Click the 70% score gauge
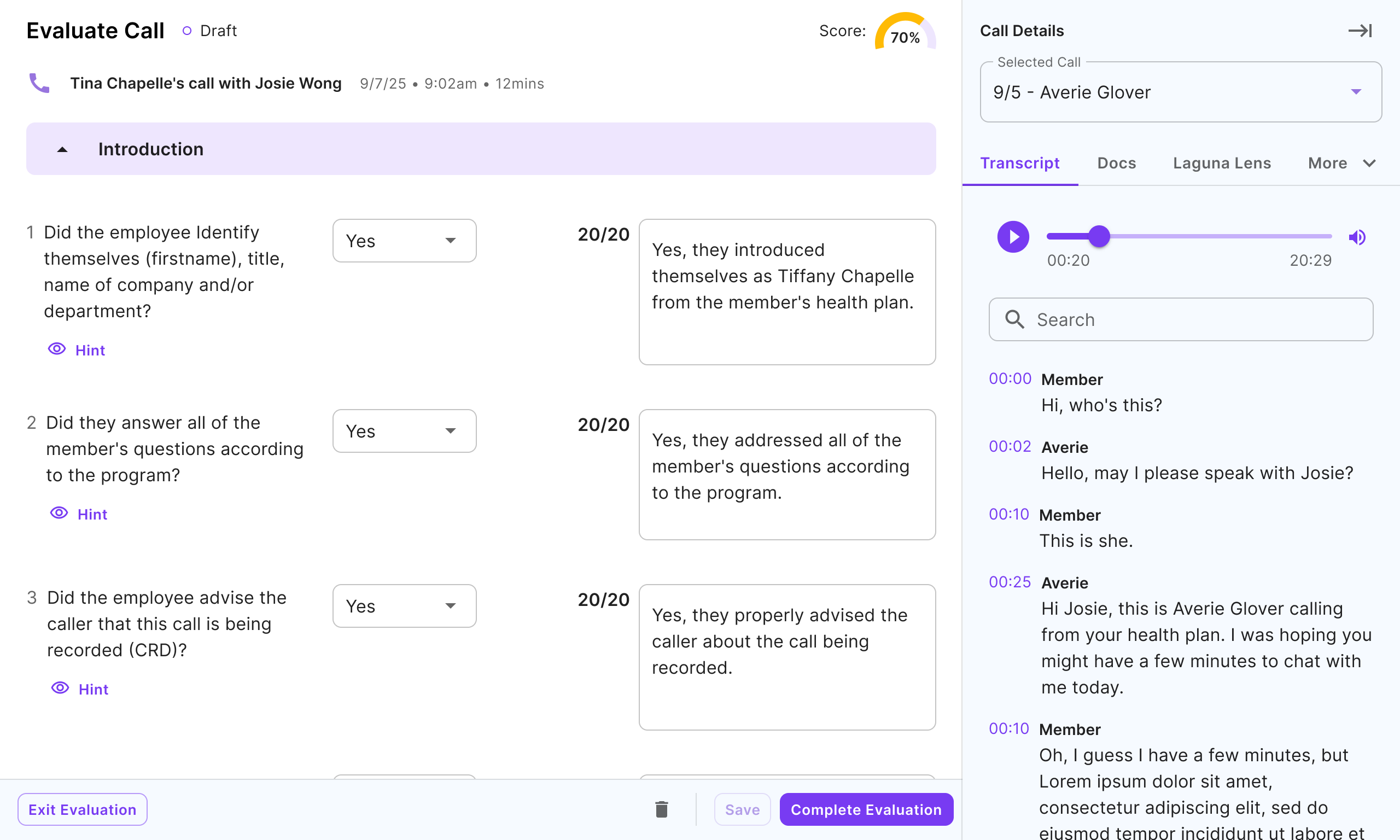This screenshot has height=840, width=1400. (x=905, y=32)
